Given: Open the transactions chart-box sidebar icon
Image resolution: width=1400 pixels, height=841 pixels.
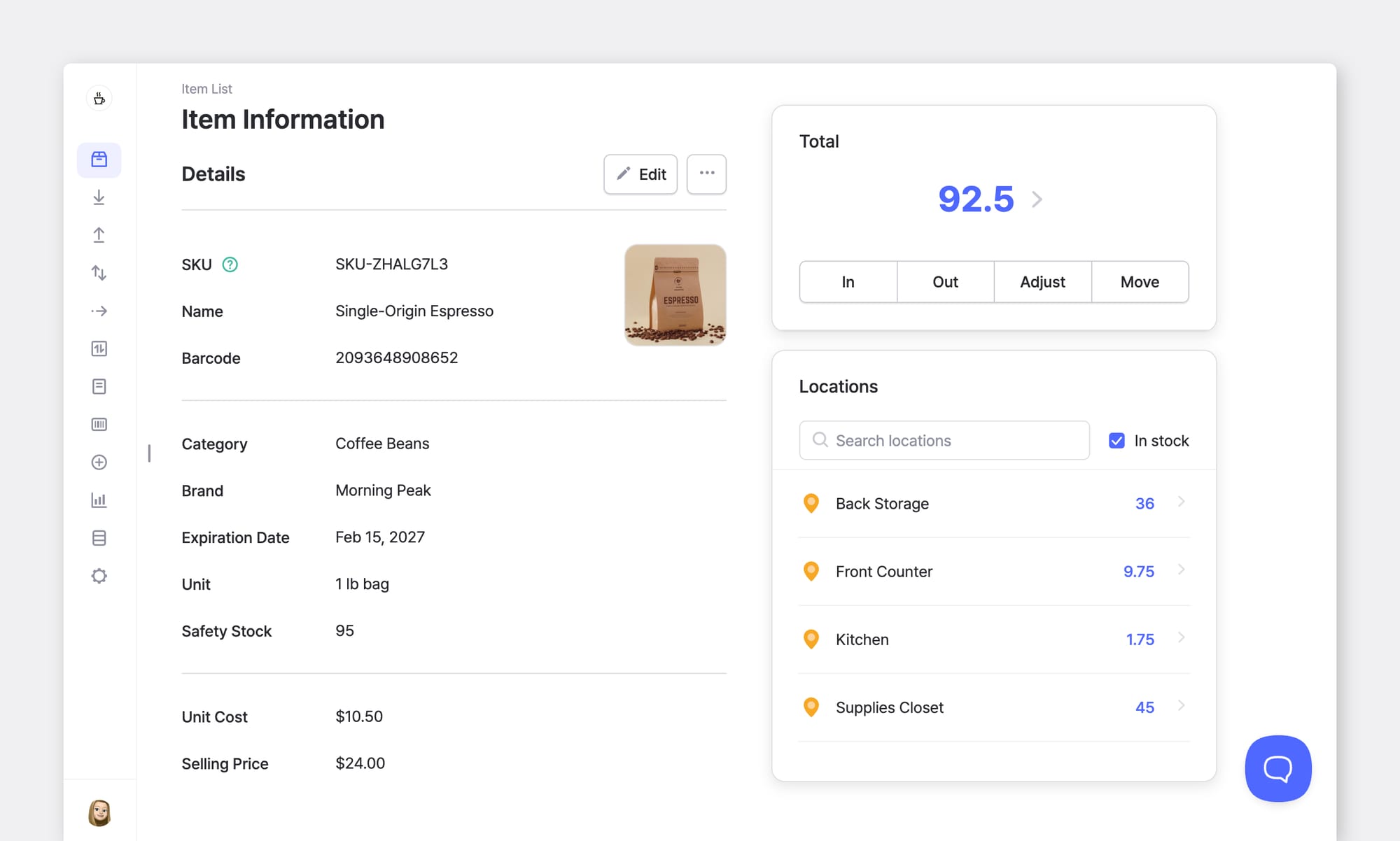Looking at the screenshot, I should click(x=99, y=348).
